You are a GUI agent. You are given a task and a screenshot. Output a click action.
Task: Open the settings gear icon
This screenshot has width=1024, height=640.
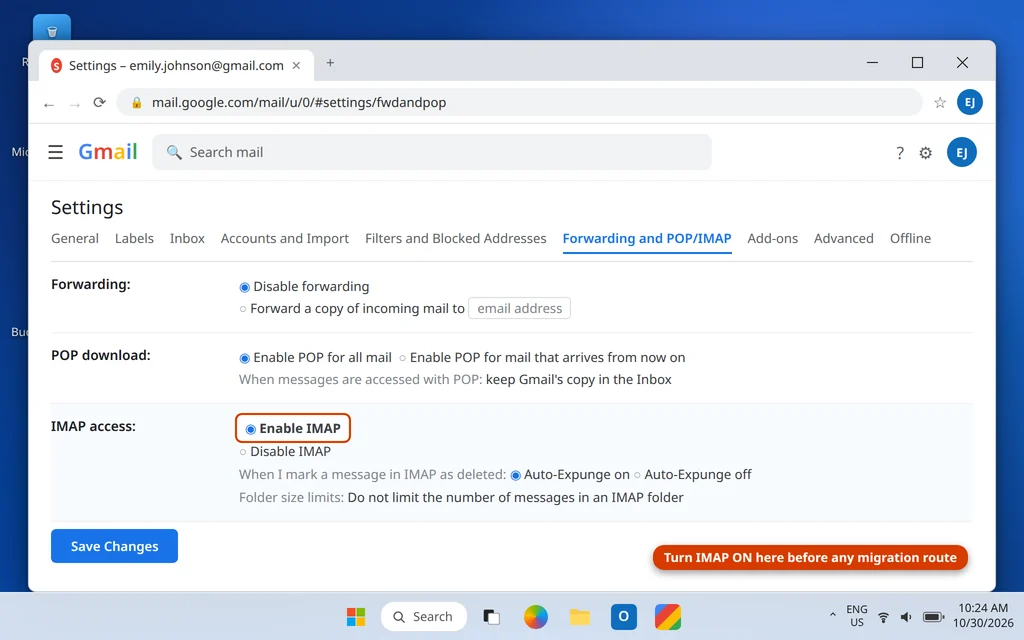coord(925,153)
